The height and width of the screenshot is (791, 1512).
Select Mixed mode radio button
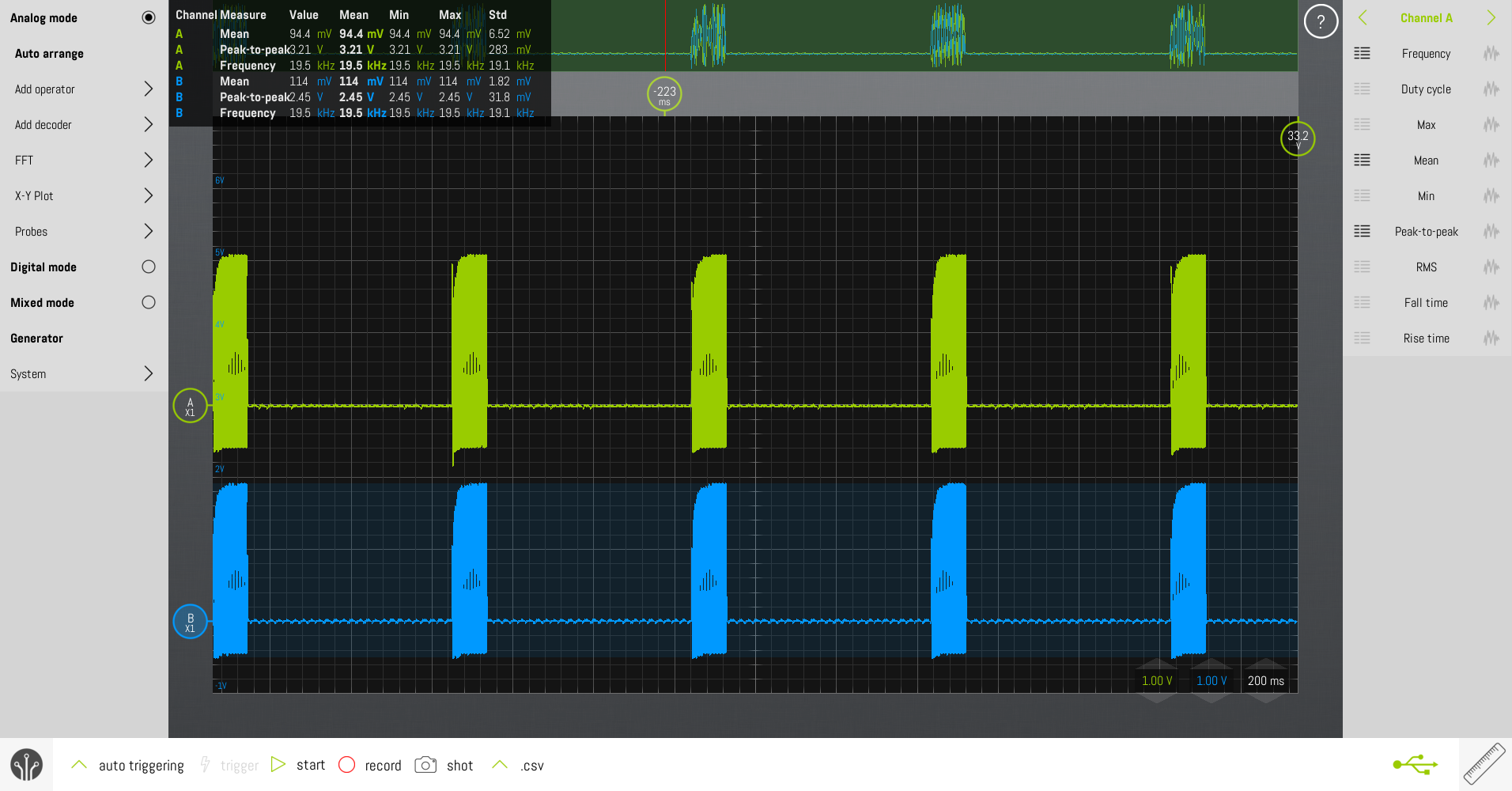coord(148,302)
